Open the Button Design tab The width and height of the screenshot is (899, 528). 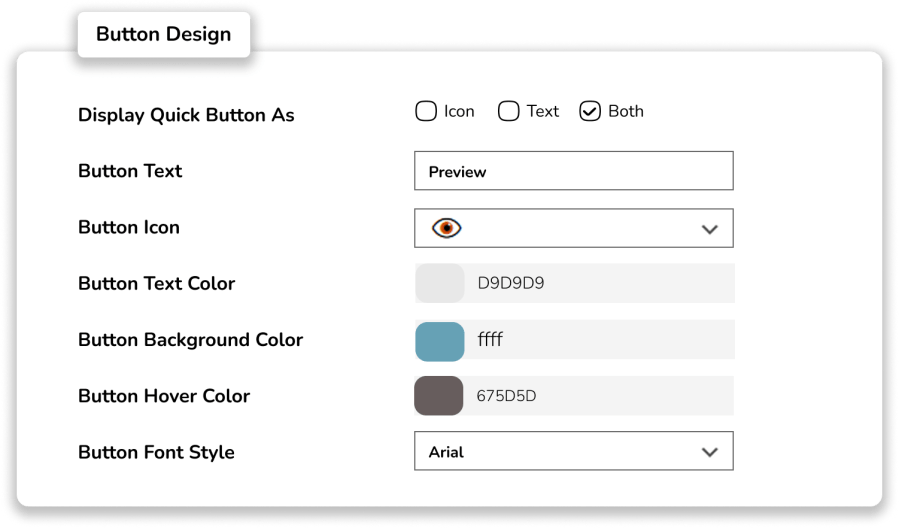click(163, 34)
